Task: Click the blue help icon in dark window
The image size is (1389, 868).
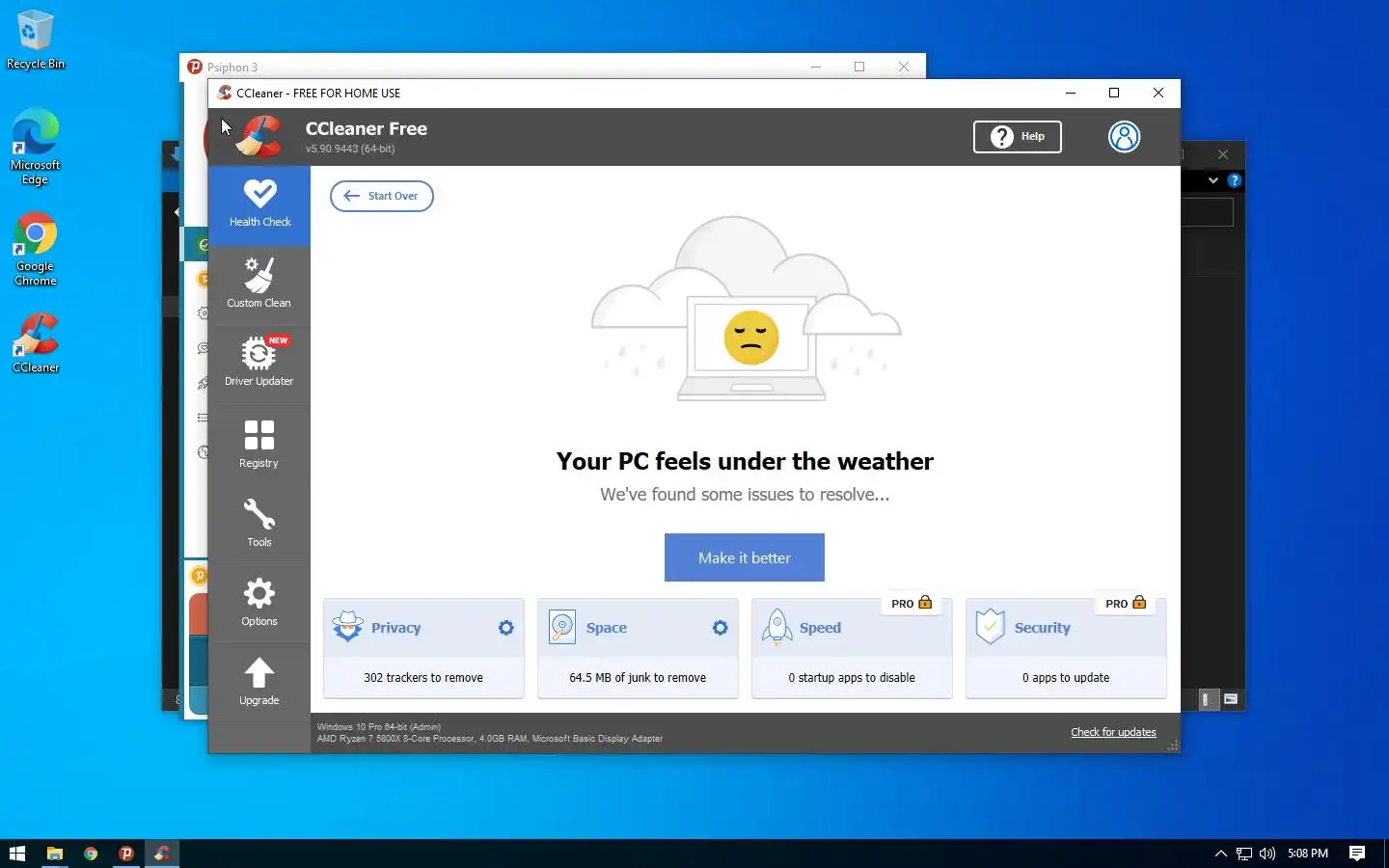Action: pyautogui.click(x=1234, y=180)
